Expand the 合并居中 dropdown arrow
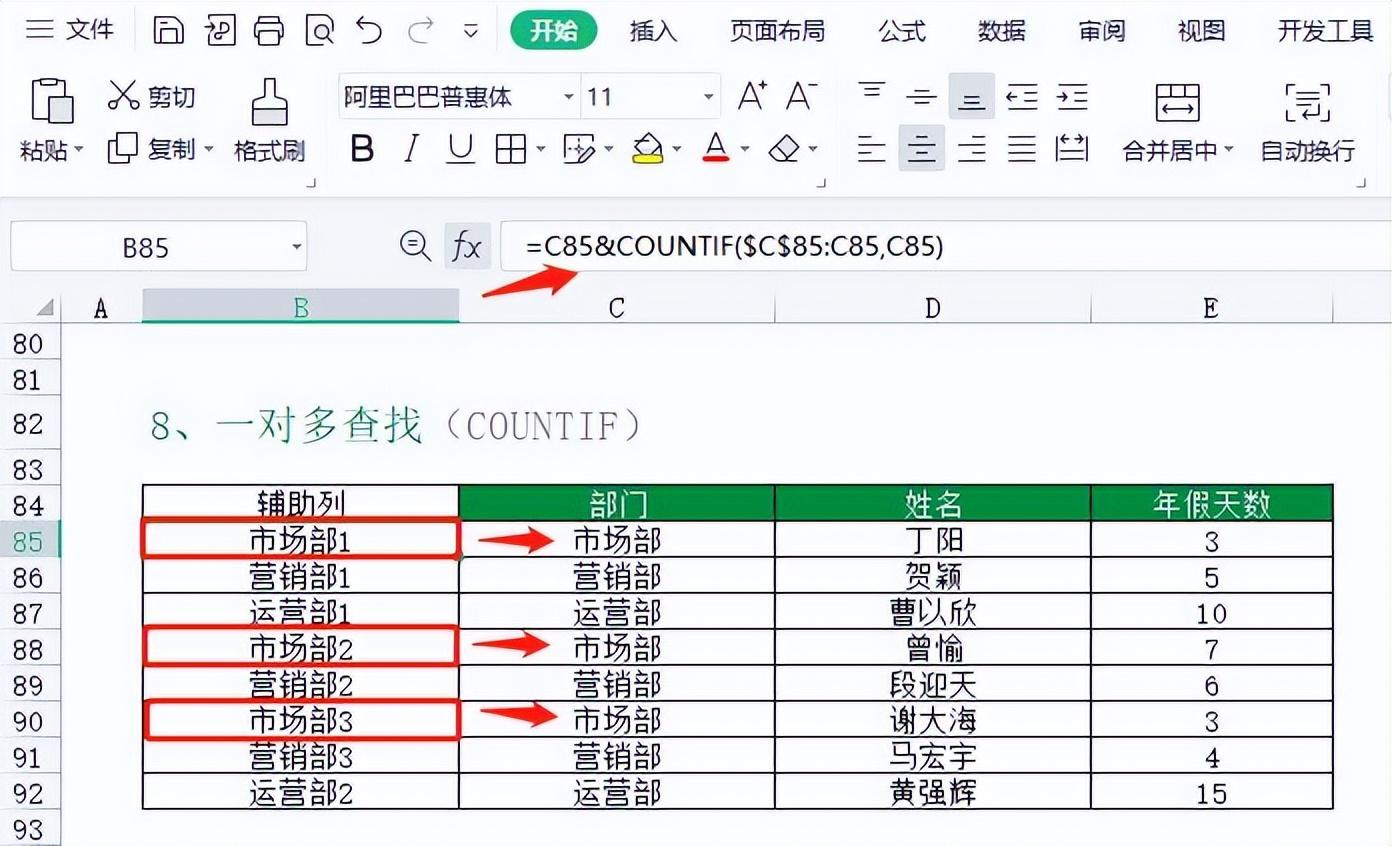The image size is (1392, 846). tap(1229, 151)
